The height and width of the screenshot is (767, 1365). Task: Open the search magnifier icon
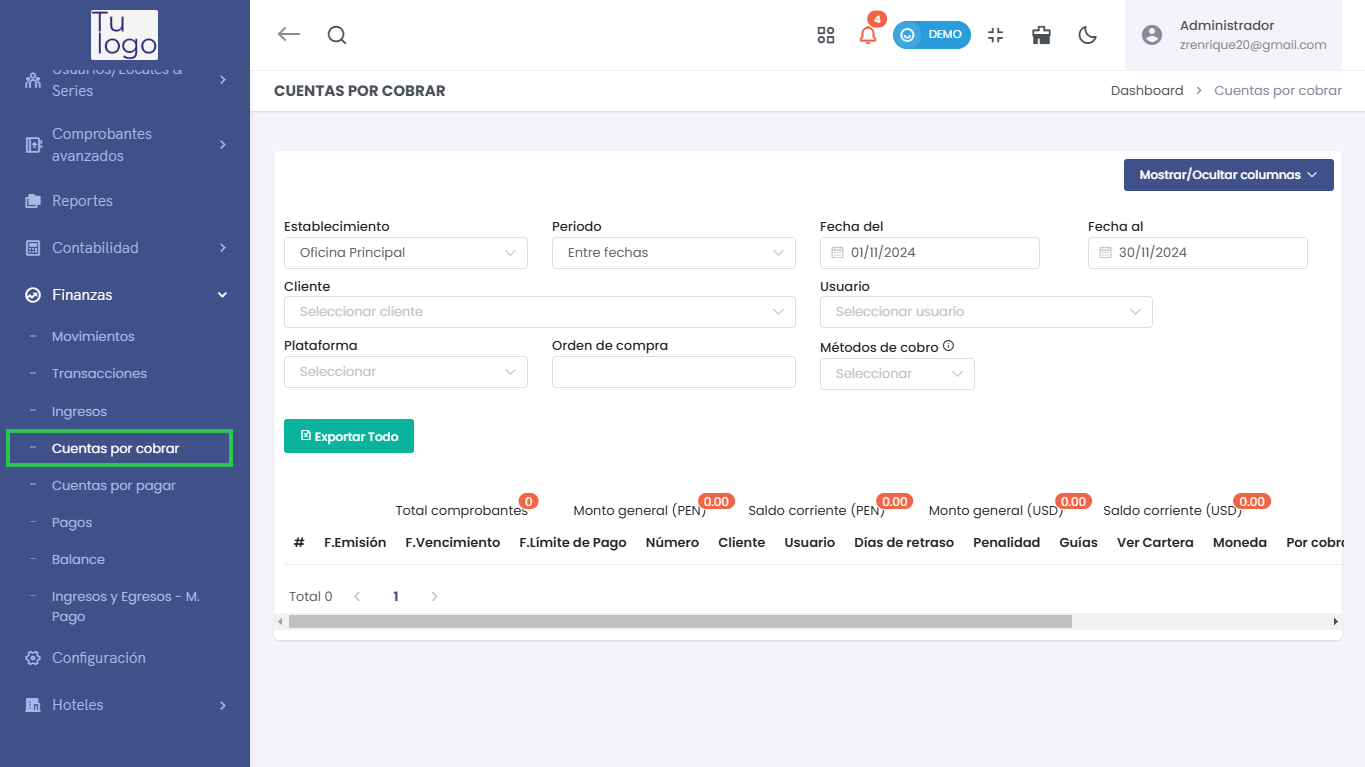(337, 35)
